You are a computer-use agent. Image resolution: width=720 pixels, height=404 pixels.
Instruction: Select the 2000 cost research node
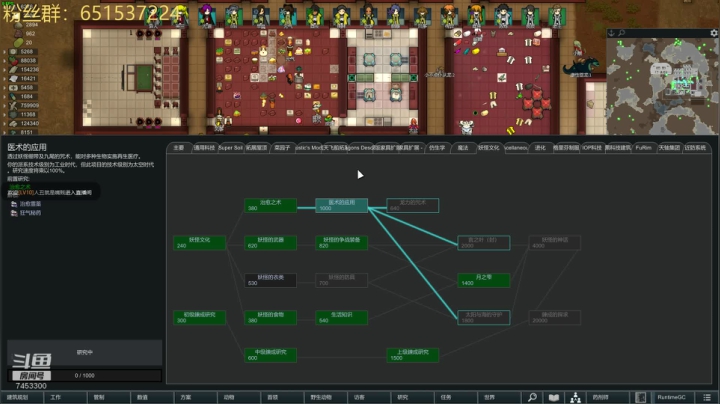click(484, 243)
